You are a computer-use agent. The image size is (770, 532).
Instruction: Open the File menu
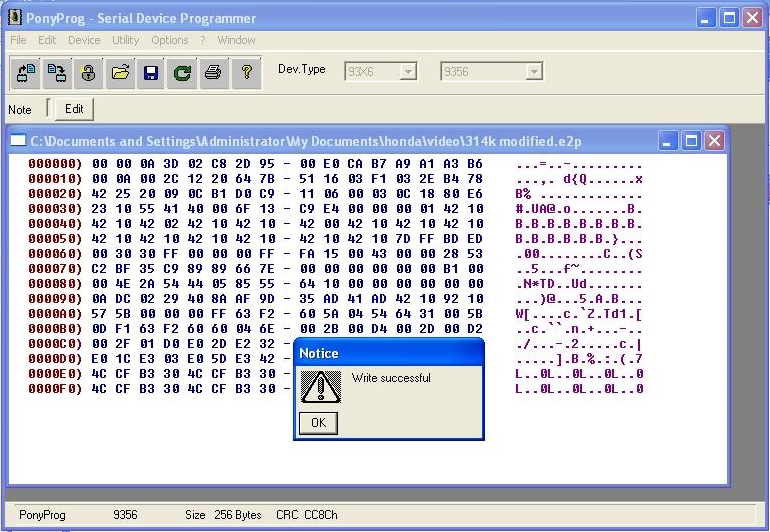(x=18, y=40)
